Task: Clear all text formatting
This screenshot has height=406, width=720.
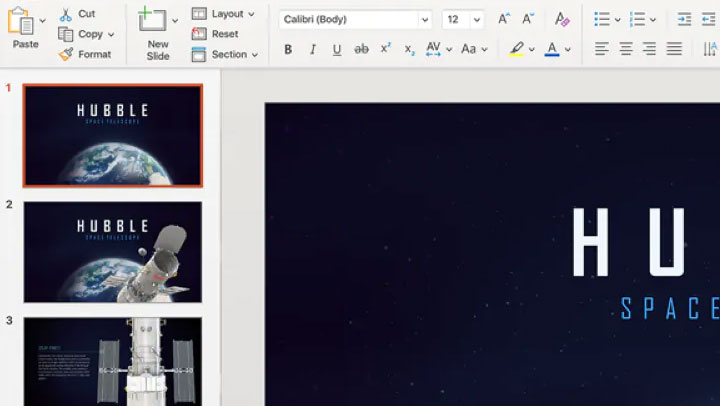Action: pyautogui.click(x=562, y=19)
